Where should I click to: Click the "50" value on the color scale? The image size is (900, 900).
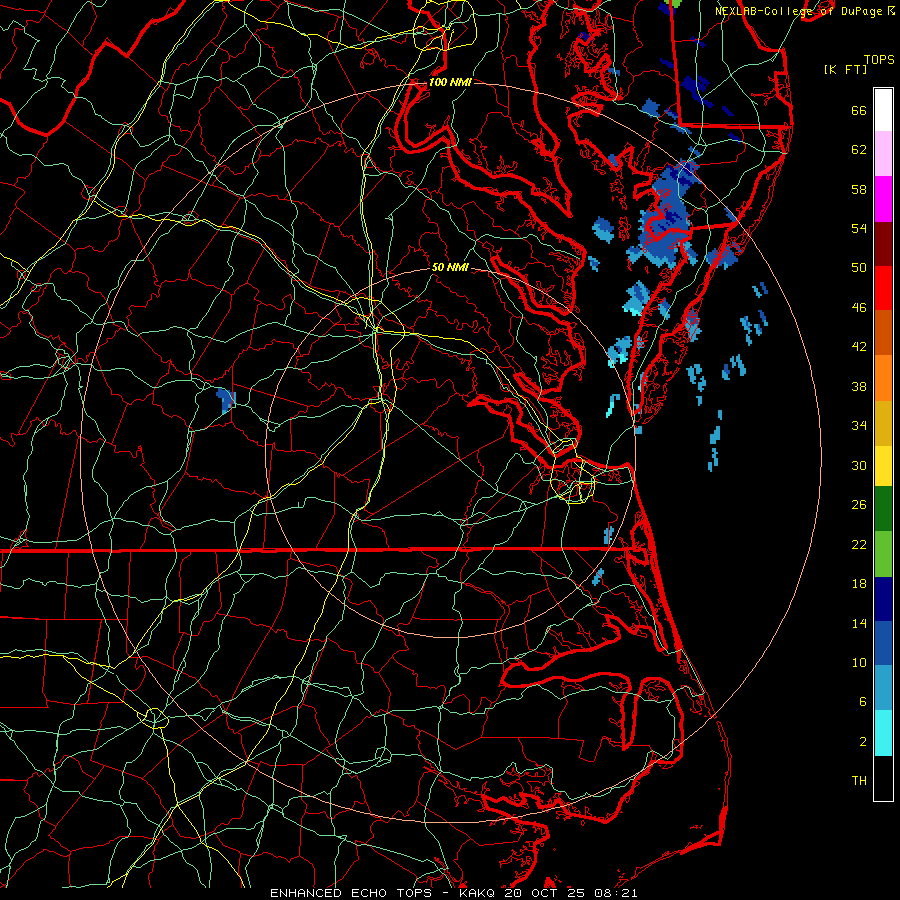pos(859,268)
